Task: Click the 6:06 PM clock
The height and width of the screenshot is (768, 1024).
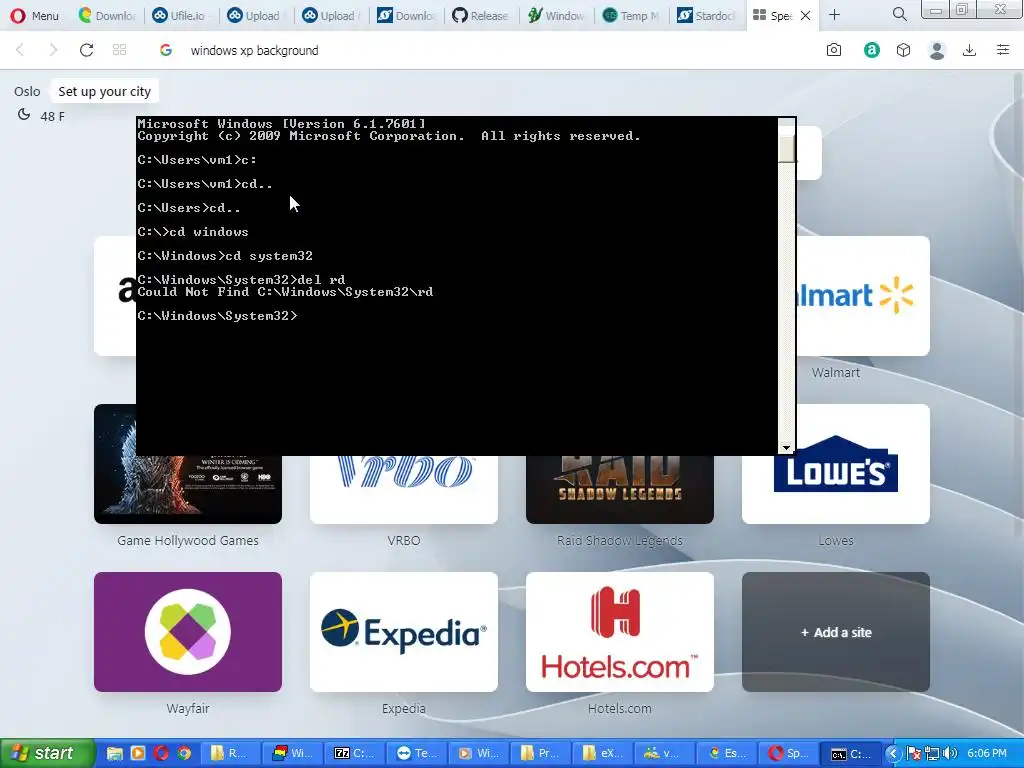Action: click(x=987, y=754)
